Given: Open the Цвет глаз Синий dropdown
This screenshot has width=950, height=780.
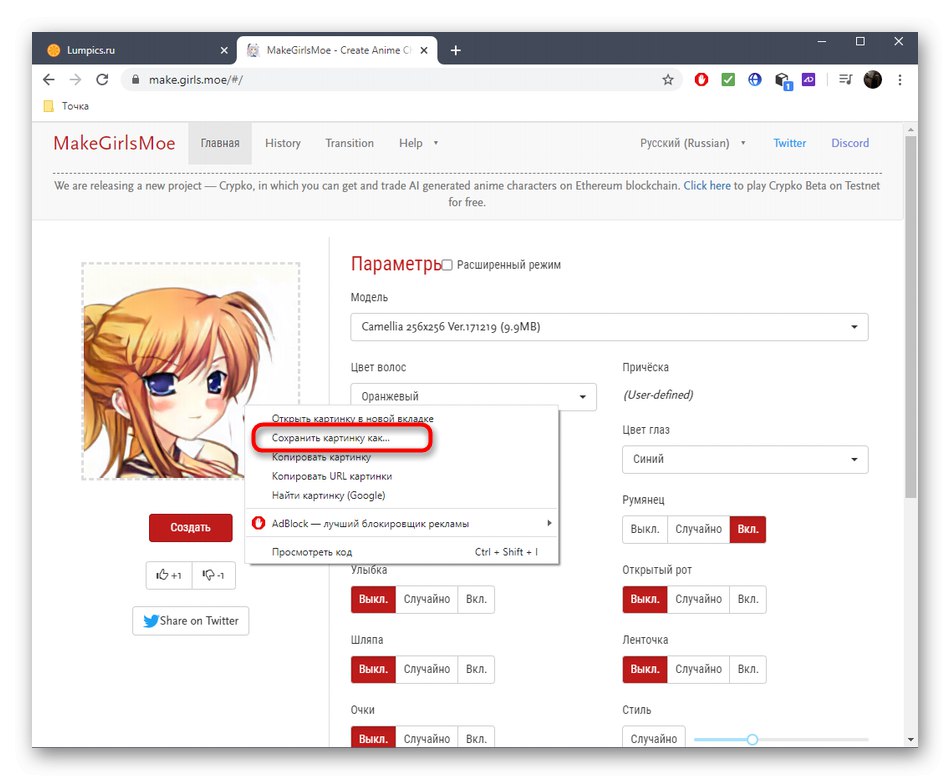Looking at the screenshot, I should [x=745, y=459].
